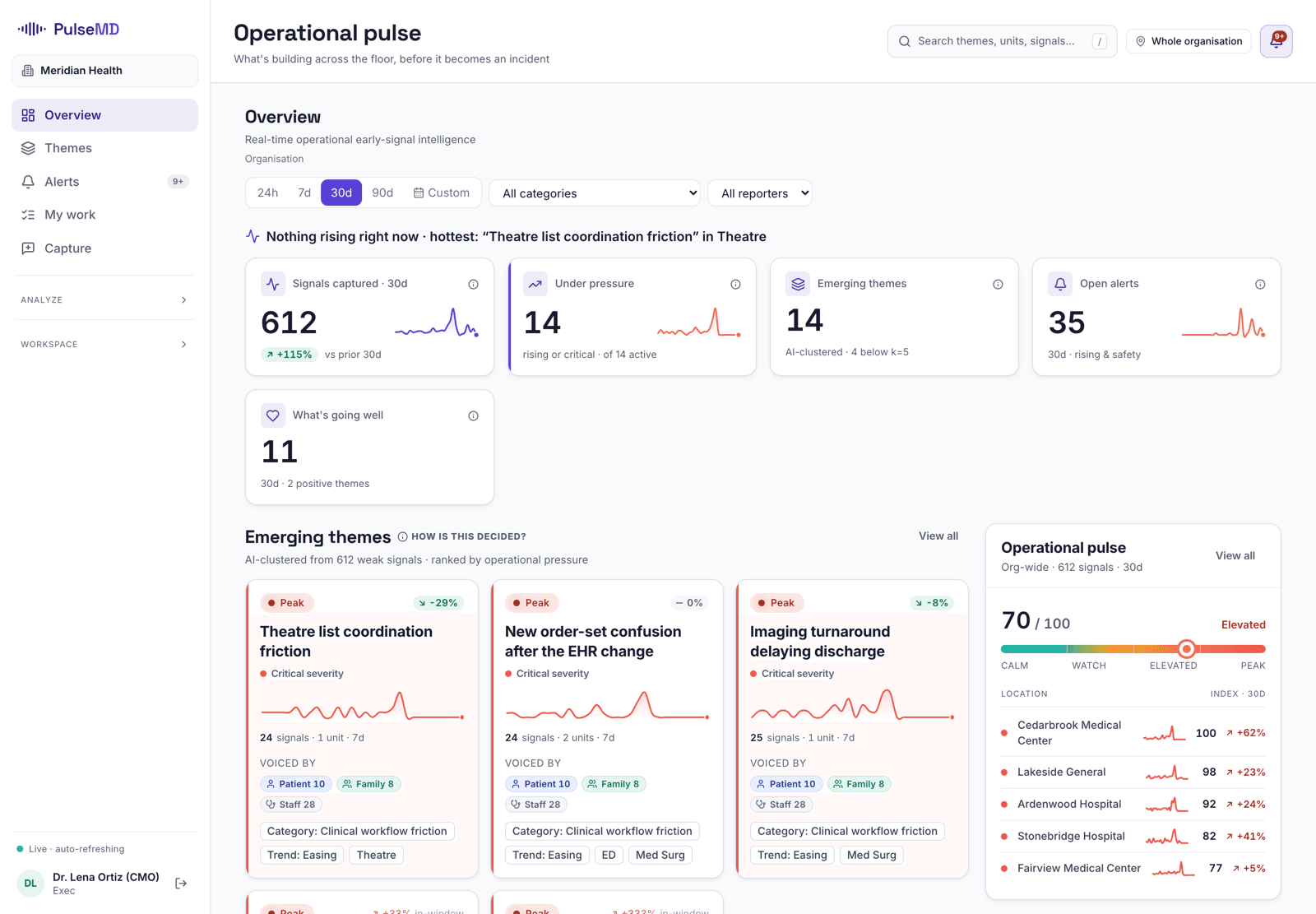Click the Cedarbrook Medical Center row

(x=1133, y=733)
